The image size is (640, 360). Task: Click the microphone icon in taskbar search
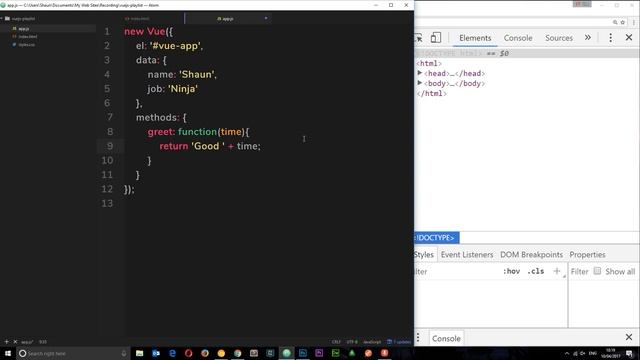tap(124, 353)
